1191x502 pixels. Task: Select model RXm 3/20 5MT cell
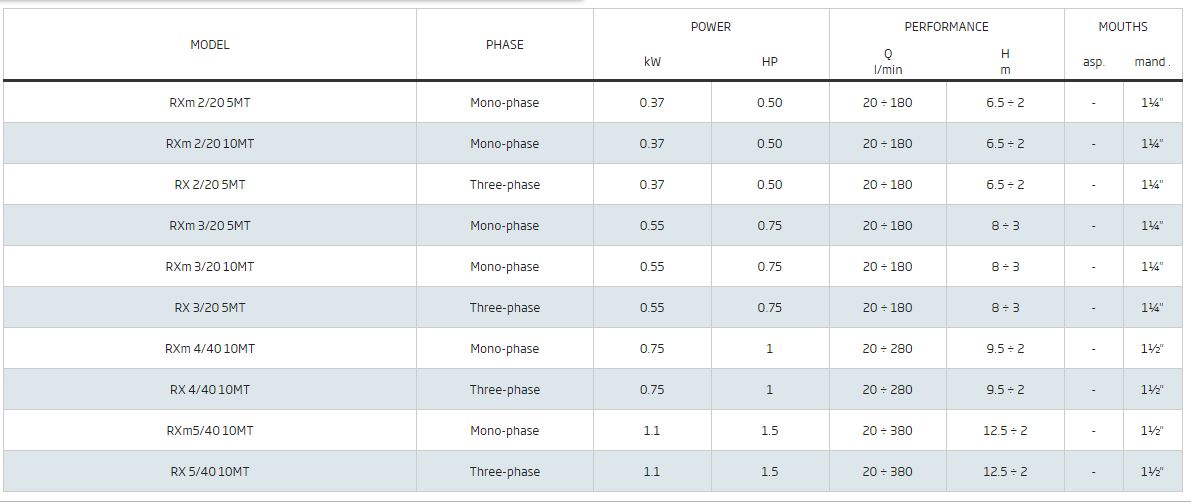[x=210, y=226]
